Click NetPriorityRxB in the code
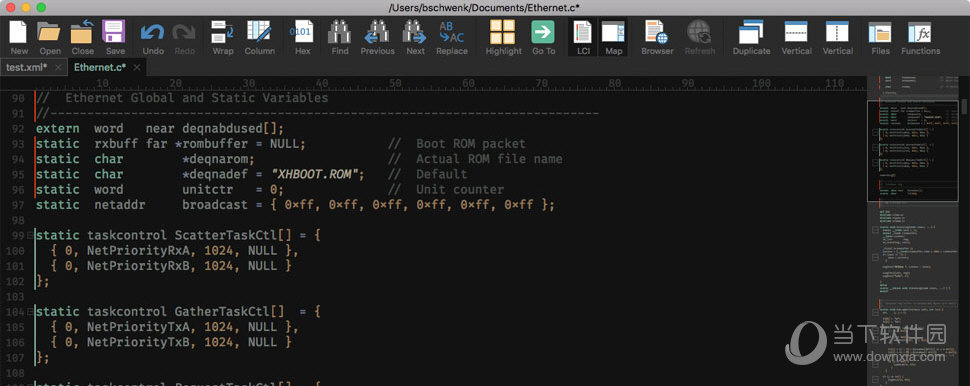 [138, 266]
